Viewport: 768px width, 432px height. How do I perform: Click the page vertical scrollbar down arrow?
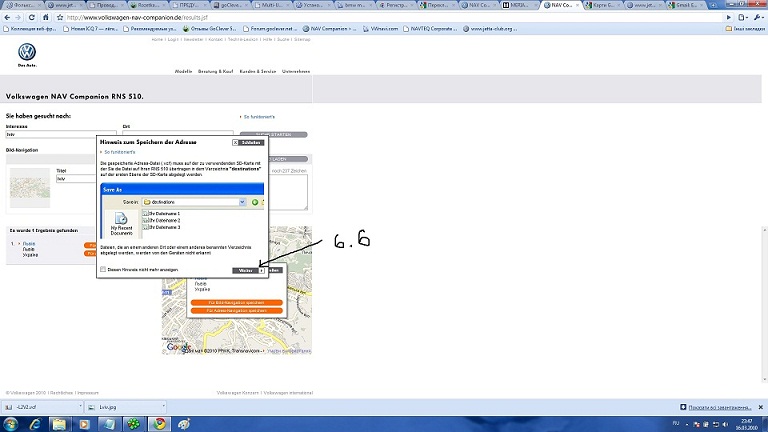point(765,379)
